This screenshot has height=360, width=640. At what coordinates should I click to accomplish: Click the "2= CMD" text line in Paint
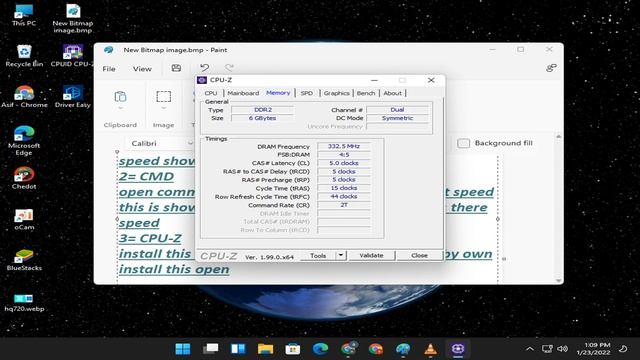[147, 177]
